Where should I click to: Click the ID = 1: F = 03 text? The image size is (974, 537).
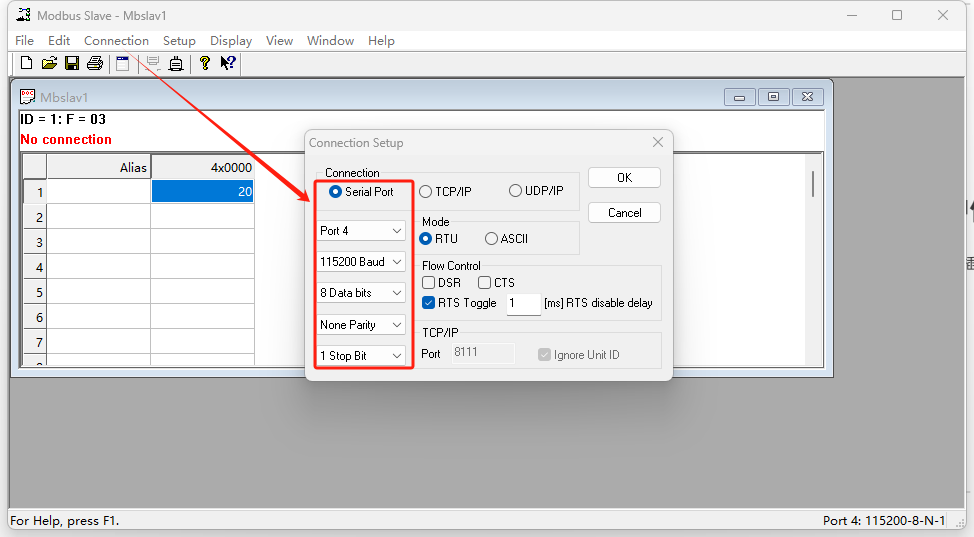coord(63,119)
